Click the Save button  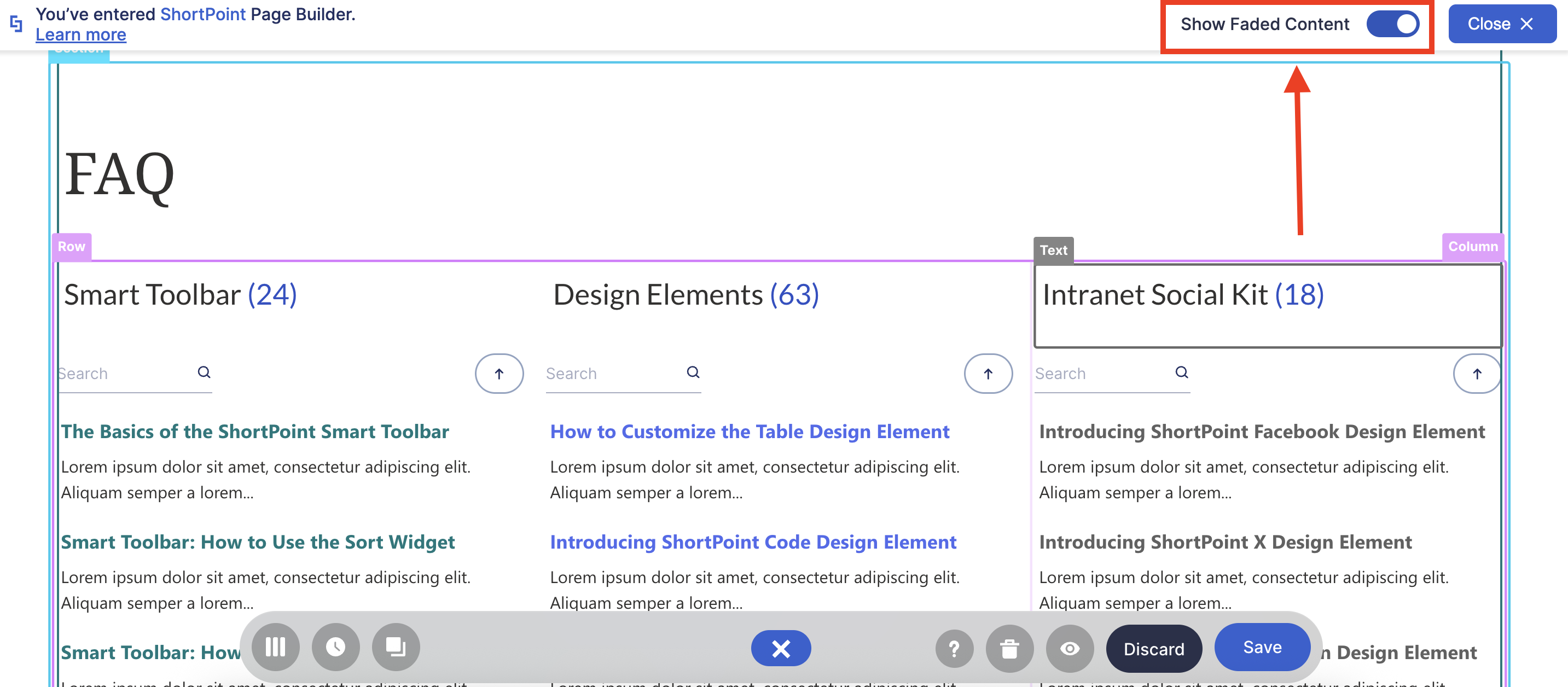(x=1262, y=647)
